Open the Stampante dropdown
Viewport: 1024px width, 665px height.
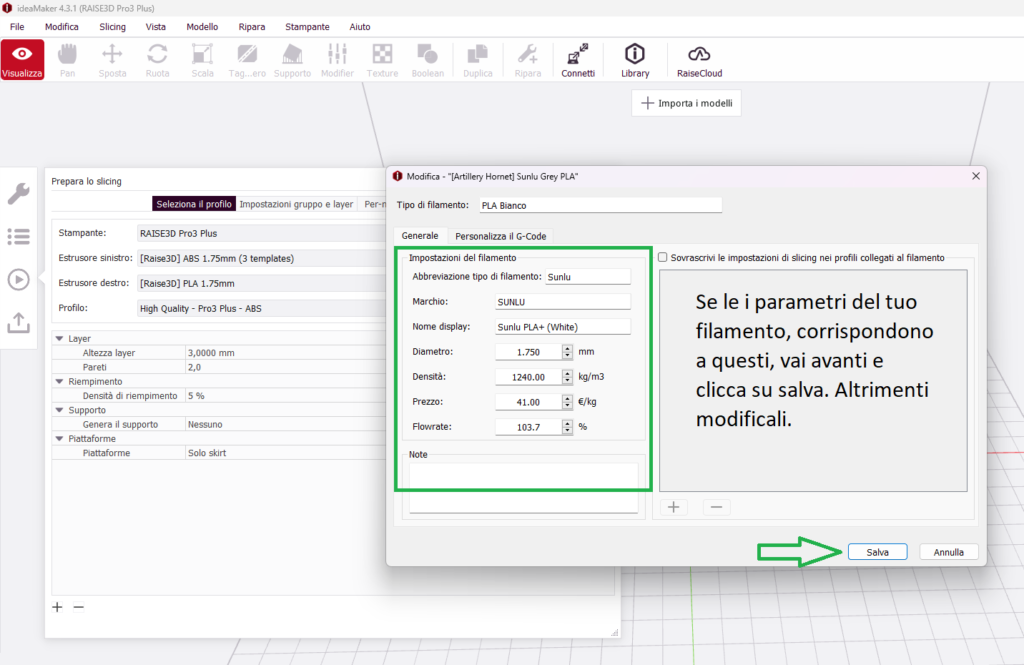(x=261, y=233)
